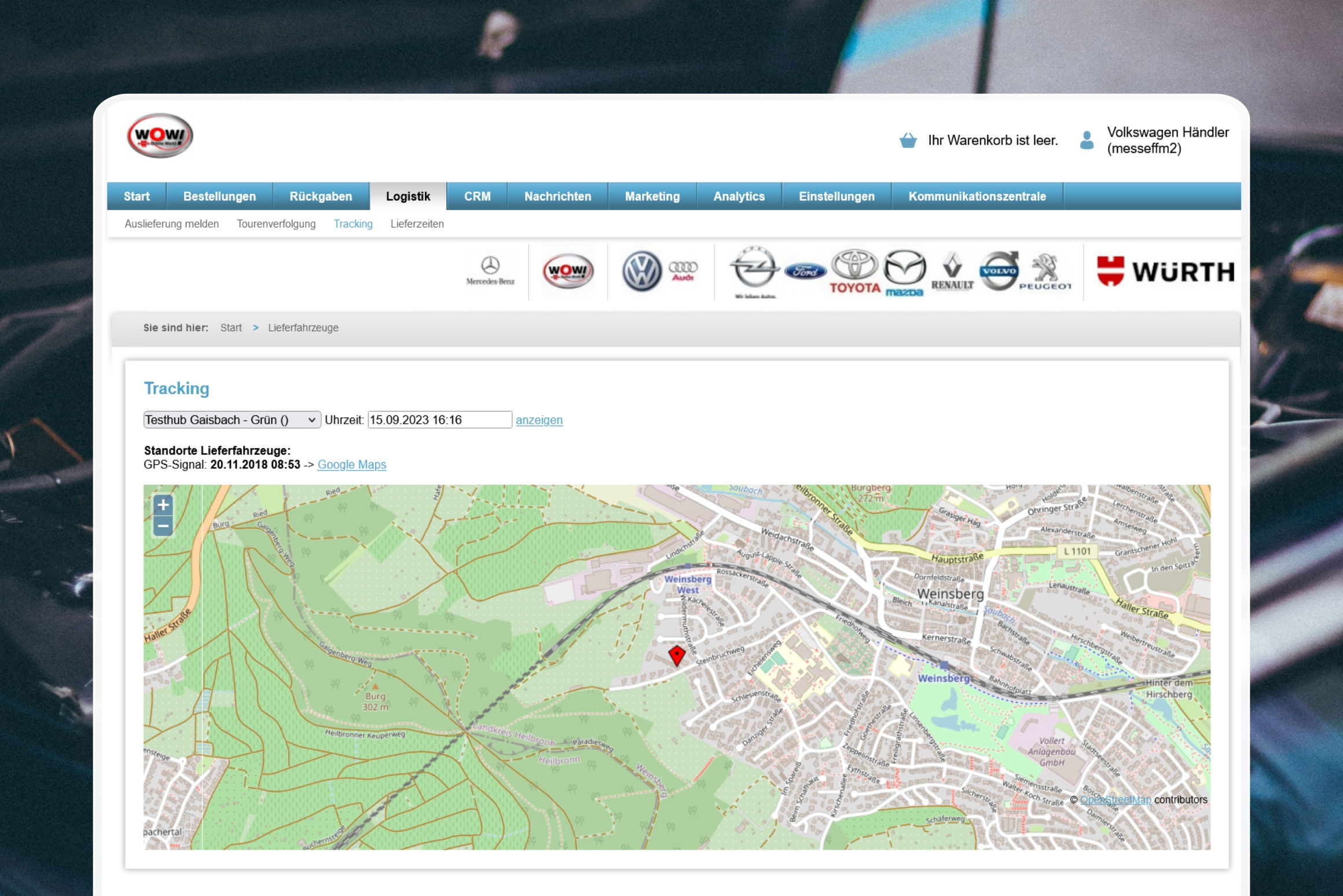Select the Volkswagen brand logo

641,271
